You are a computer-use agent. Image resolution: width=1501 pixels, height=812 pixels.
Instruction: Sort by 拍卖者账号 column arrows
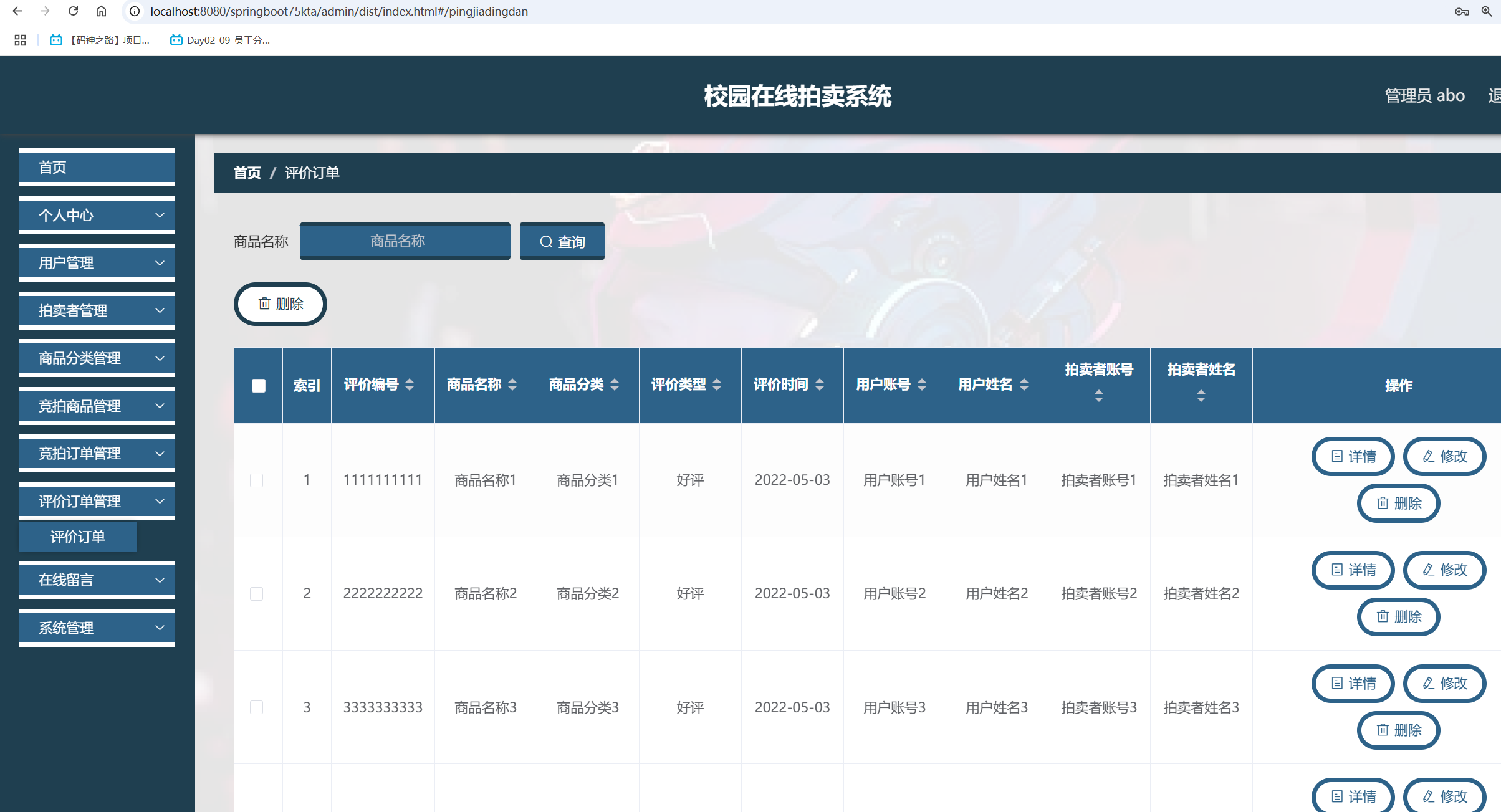(1099, 396)
